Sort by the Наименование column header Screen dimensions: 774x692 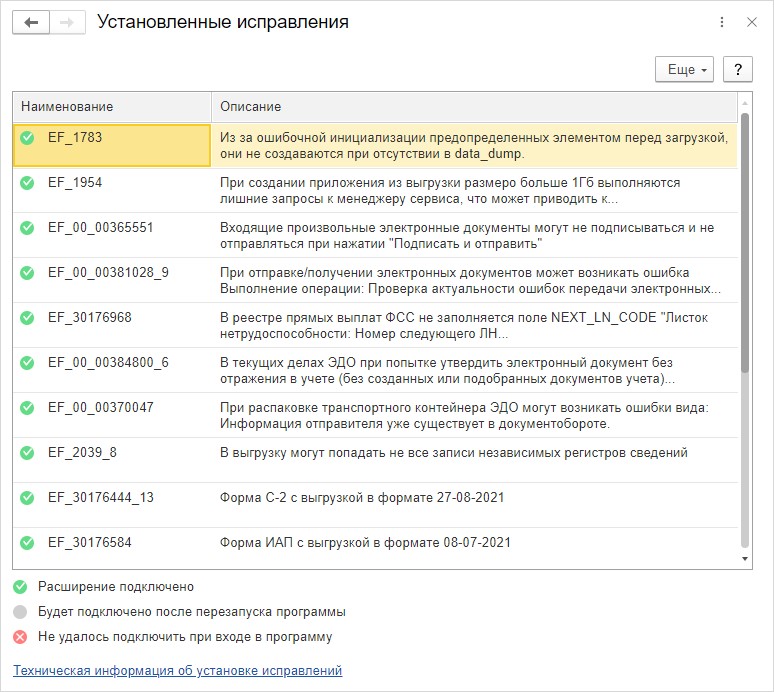coord(112,107)
